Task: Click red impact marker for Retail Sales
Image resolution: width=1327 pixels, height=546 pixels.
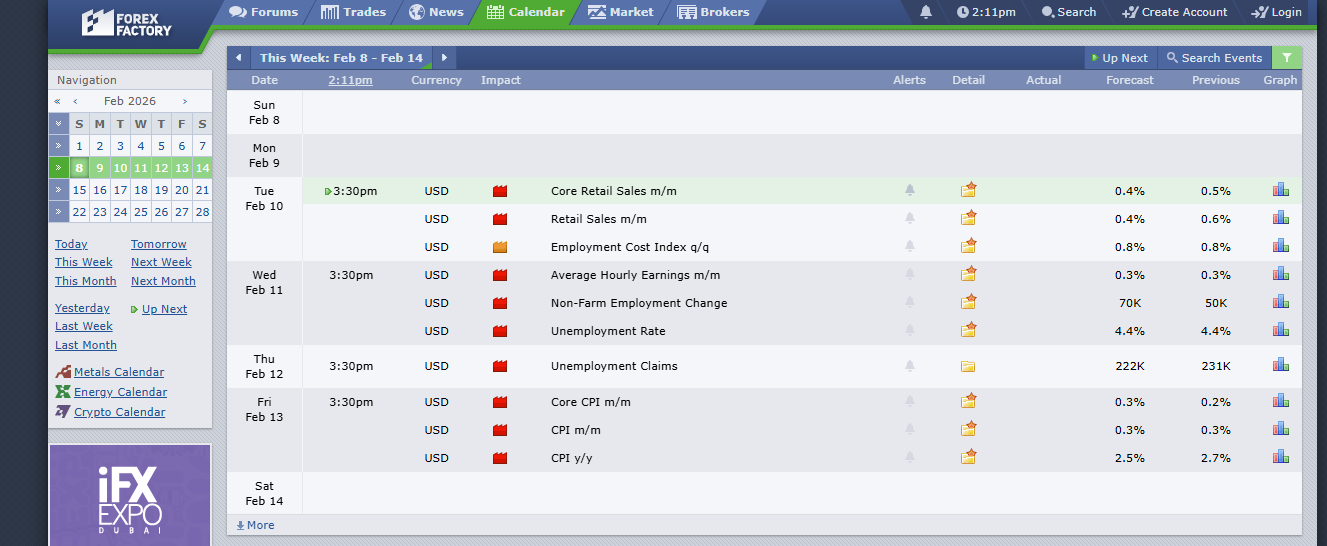Action: tap(500, 219)
